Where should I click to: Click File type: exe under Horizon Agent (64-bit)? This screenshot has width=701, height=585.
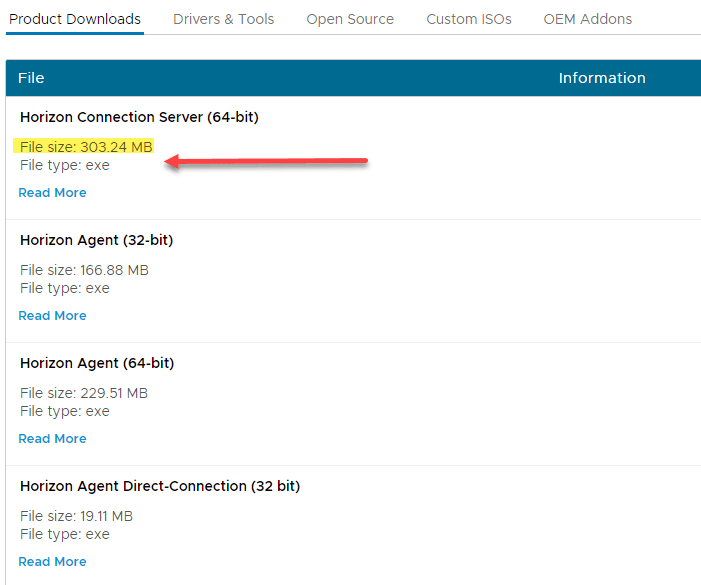click(x=65, y=411)
